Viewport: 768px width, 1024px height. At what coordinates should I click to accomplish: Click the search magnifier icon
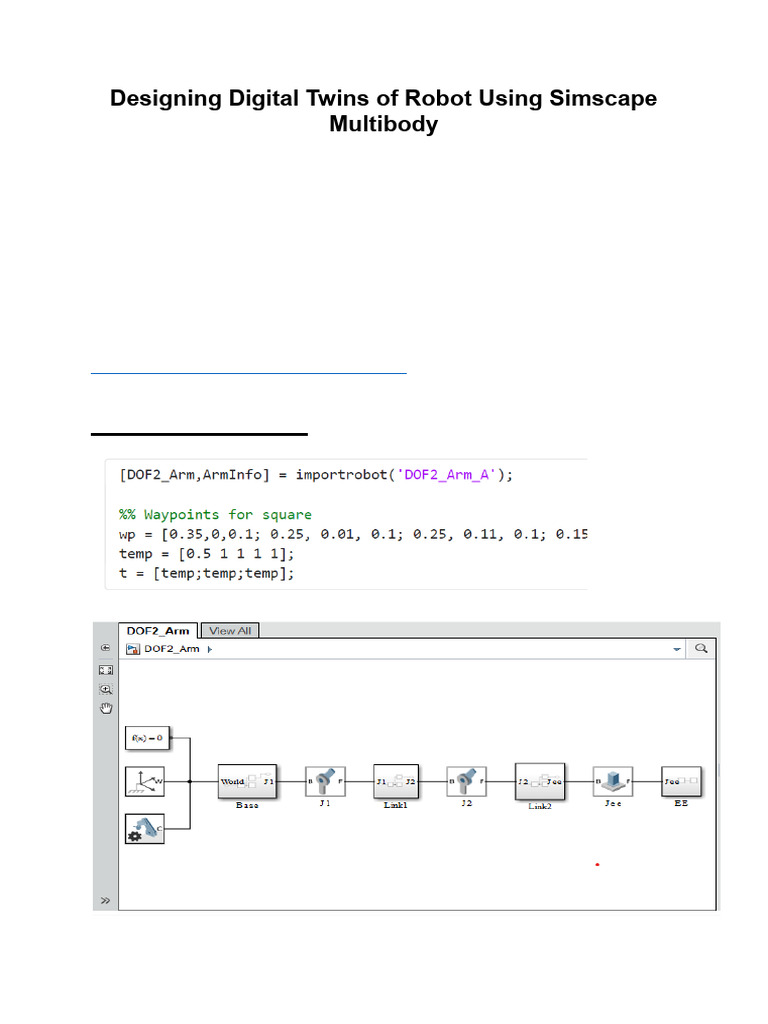coord(701,648)
